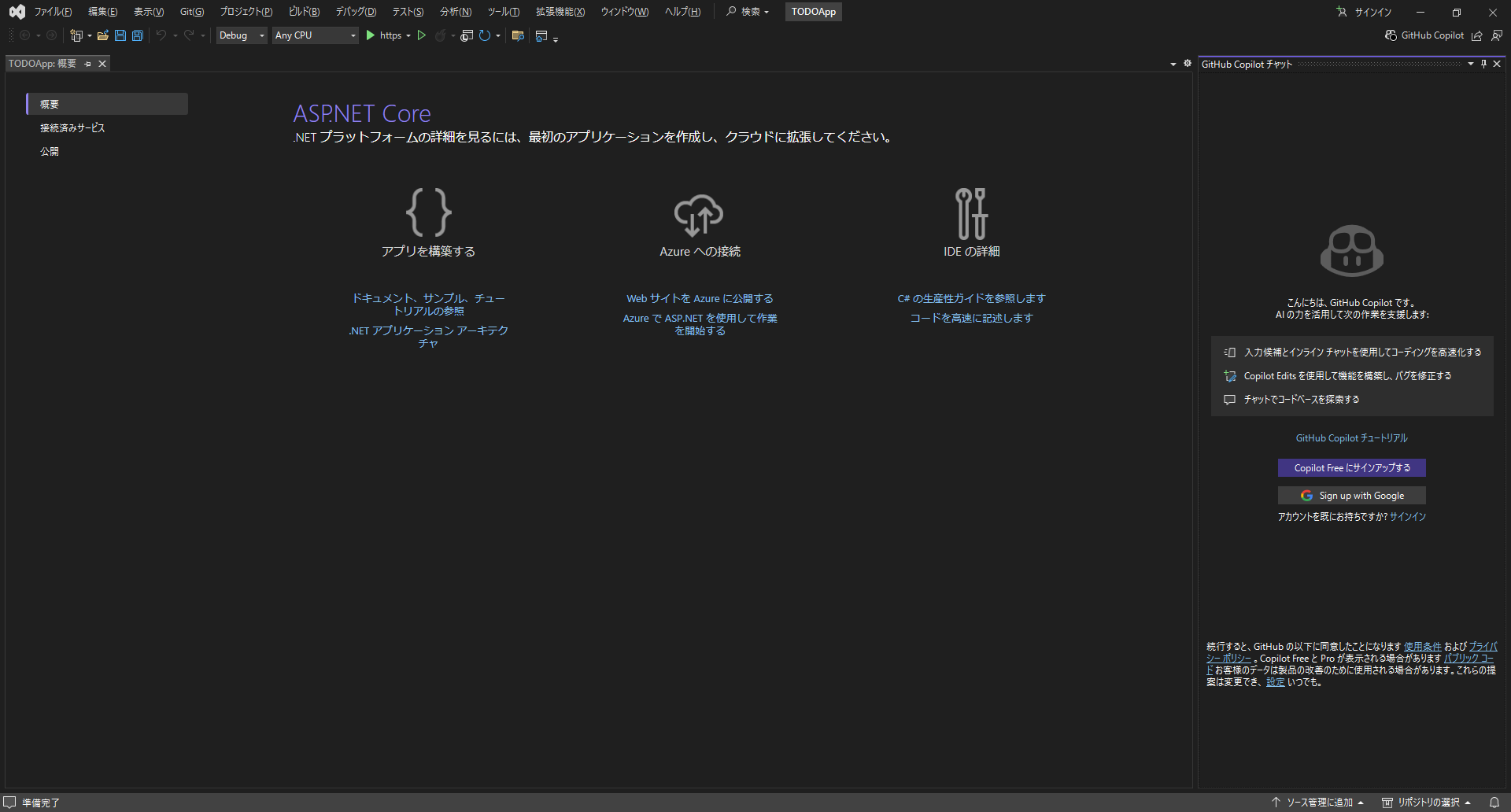
Task: Click the browser link window icon
Action: click(467, 35)
